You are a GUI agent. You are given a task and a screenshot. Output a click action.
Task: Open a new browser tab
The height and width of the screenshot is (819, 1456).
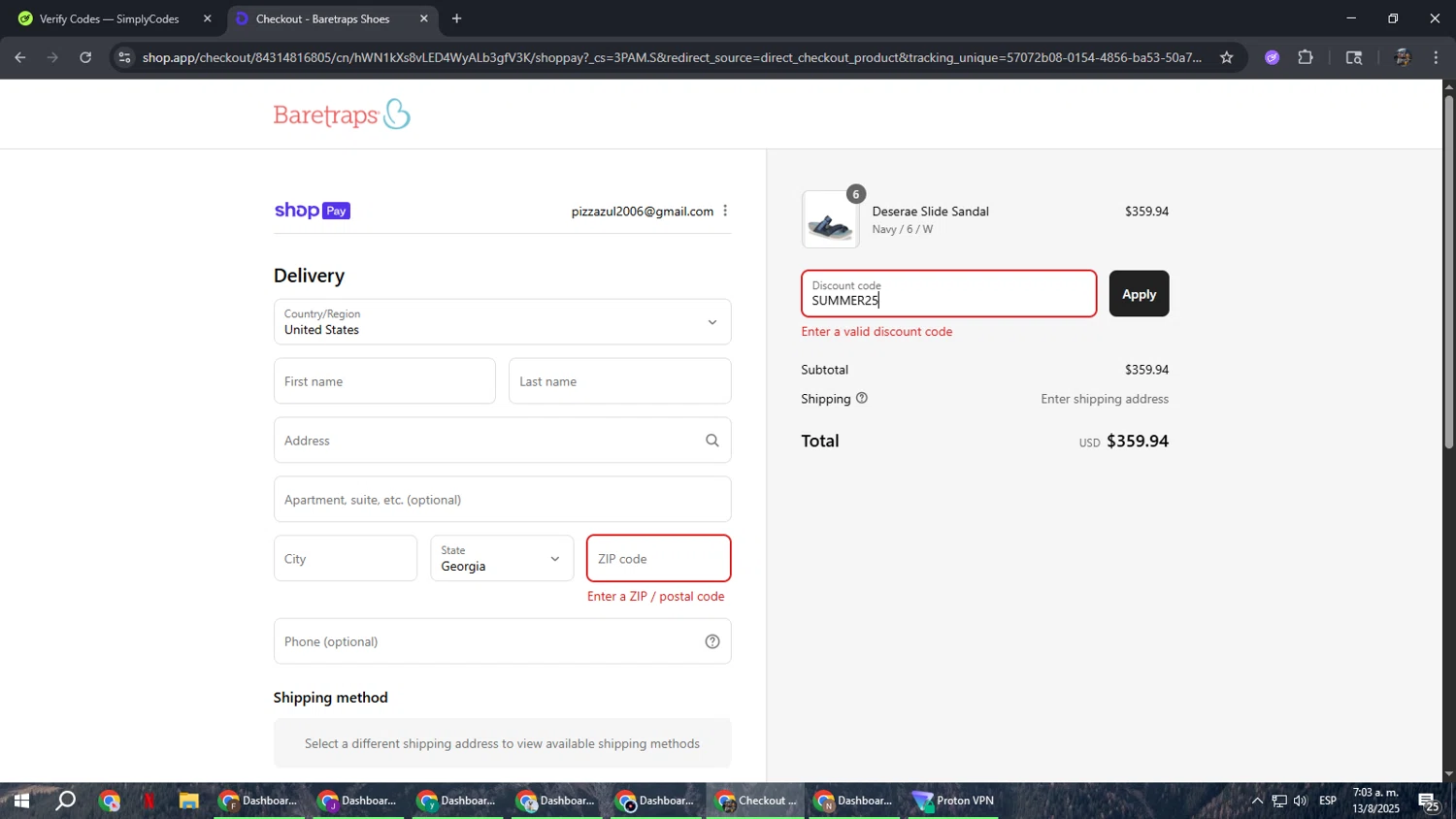(x=456, y=18)
